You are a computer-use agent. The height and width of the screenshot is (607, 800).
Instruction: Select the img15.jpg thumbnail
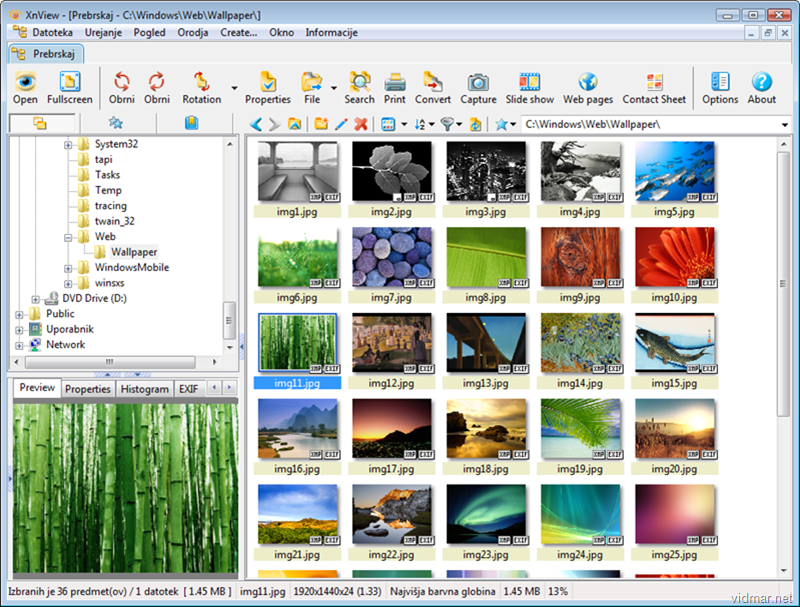(x=676, y=341)
